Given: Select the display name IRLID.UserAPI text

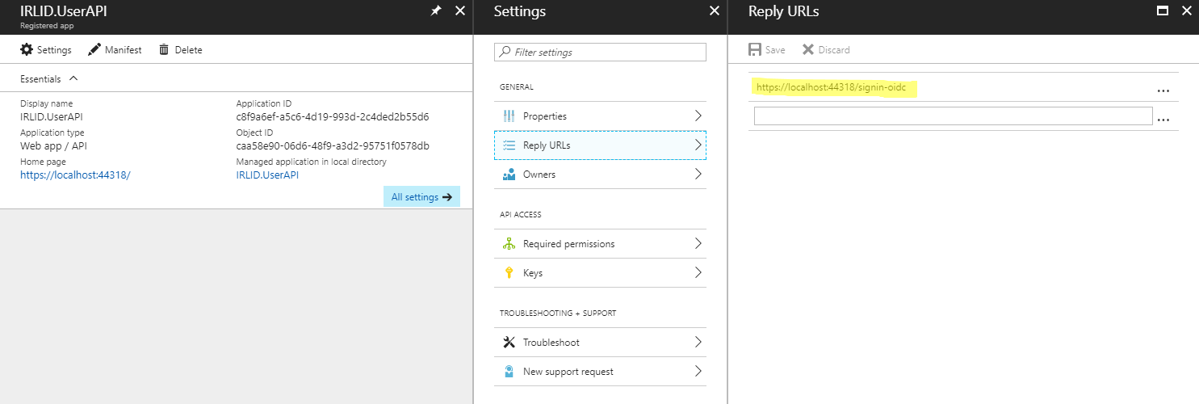Looking at the screenshot, I should (51, 117).
